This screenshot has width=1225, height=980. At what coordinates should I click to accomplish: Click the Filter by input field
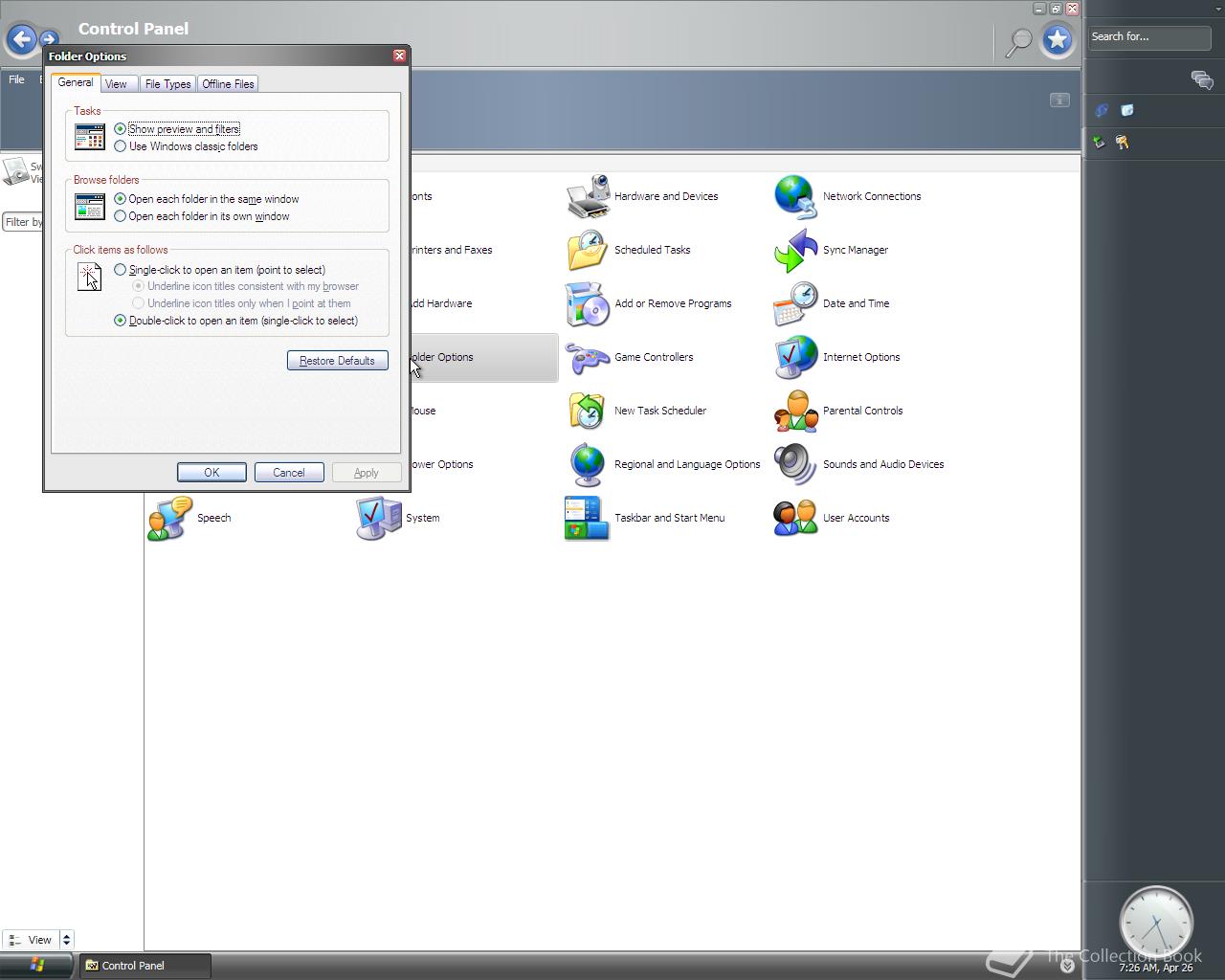[23, 222]
